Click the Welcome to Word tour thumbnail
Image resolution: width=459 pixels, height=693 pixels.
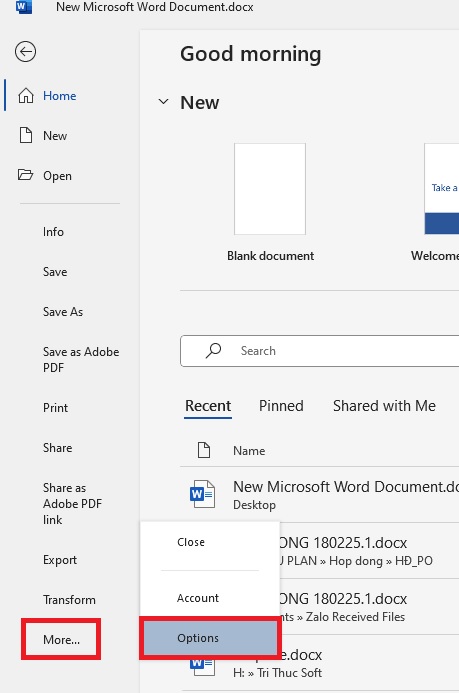(x=441, y=189)
